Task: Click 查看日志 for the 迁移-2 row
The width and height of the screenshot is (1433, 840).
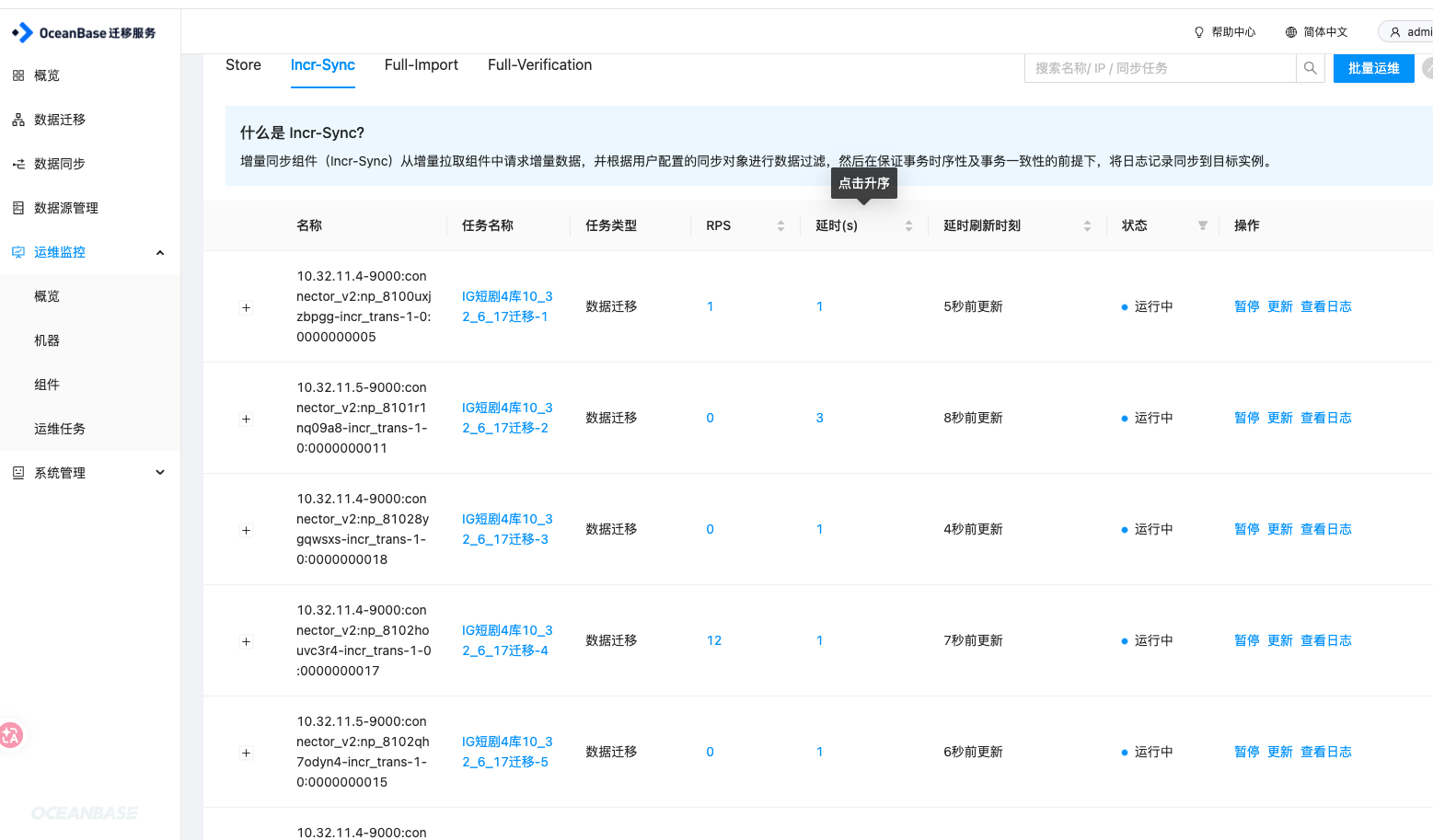Action: click(1325, 418)
